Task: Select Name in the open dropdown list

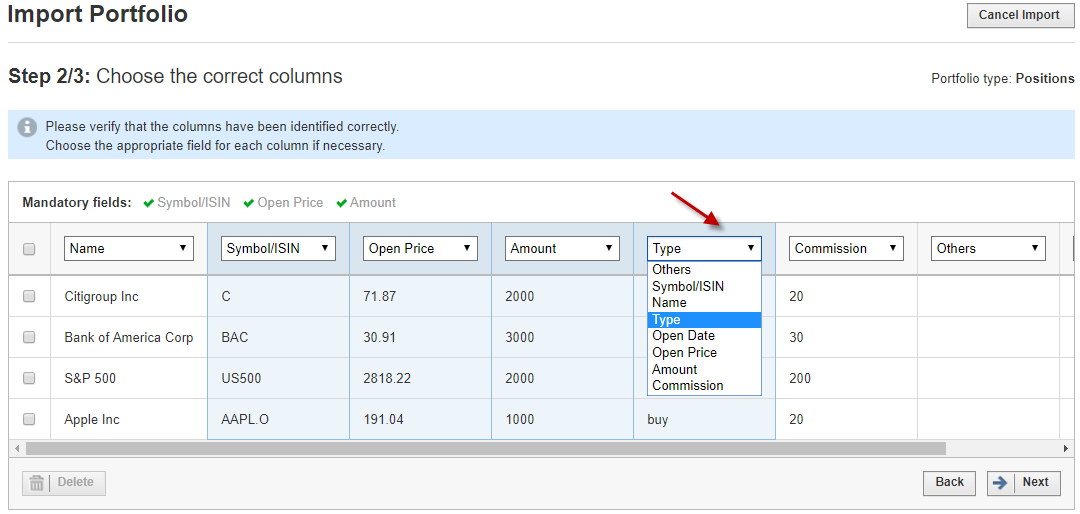Action: coord(704,302)
